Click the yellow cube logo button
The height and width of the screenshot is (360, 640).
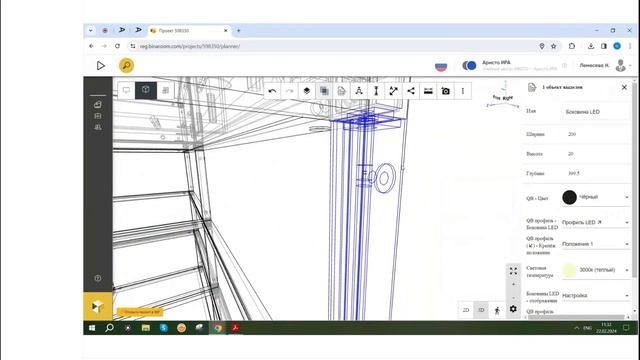click(98, 306)
